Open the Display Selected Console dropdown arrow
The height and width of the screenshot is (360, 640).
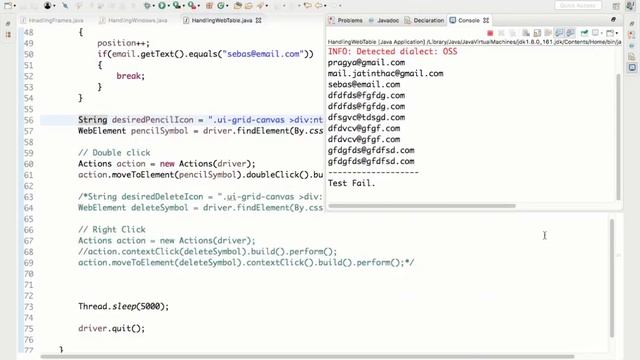pos(602,33)
